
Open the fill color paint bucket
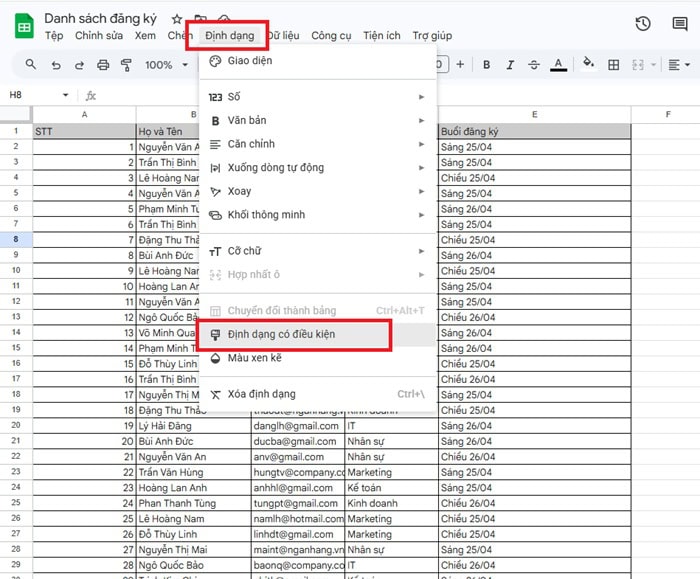(588, 65)
